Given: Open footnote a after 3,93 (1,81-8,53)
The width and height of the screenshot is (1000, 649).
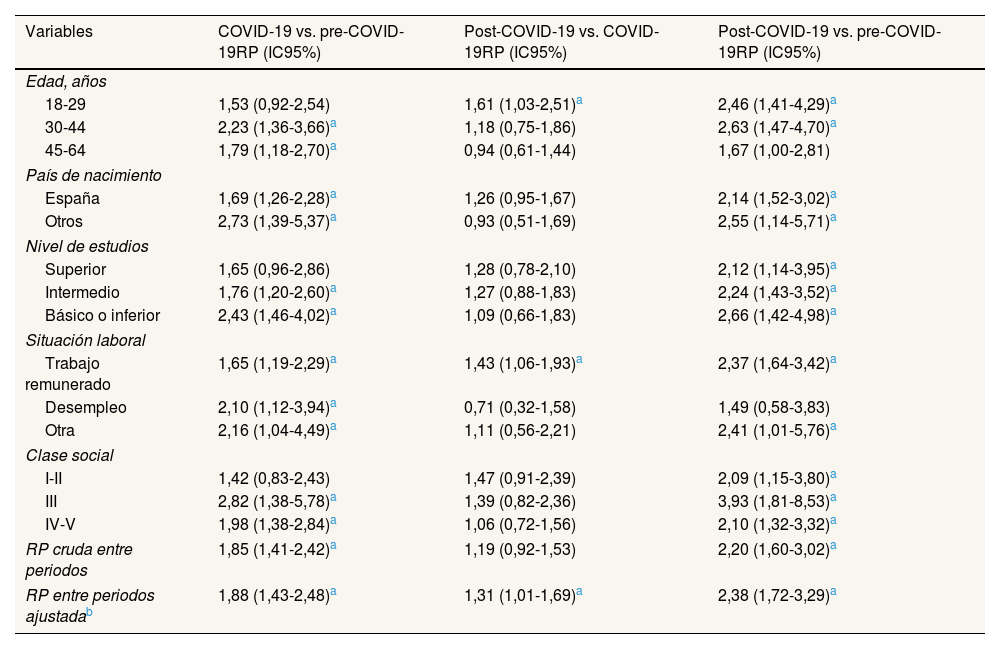Looking at the screenshot, I should (833, 495).
